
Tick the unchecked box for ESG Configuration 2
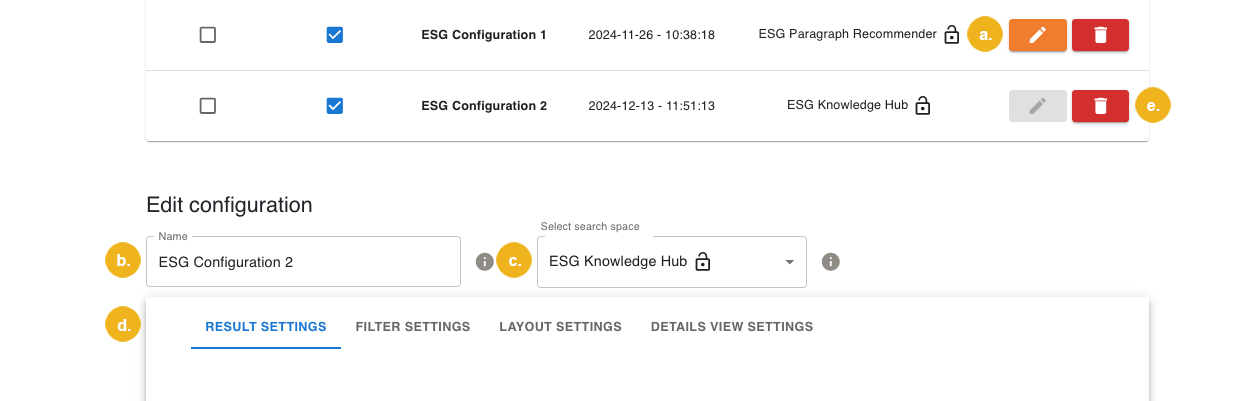point(208,106)
